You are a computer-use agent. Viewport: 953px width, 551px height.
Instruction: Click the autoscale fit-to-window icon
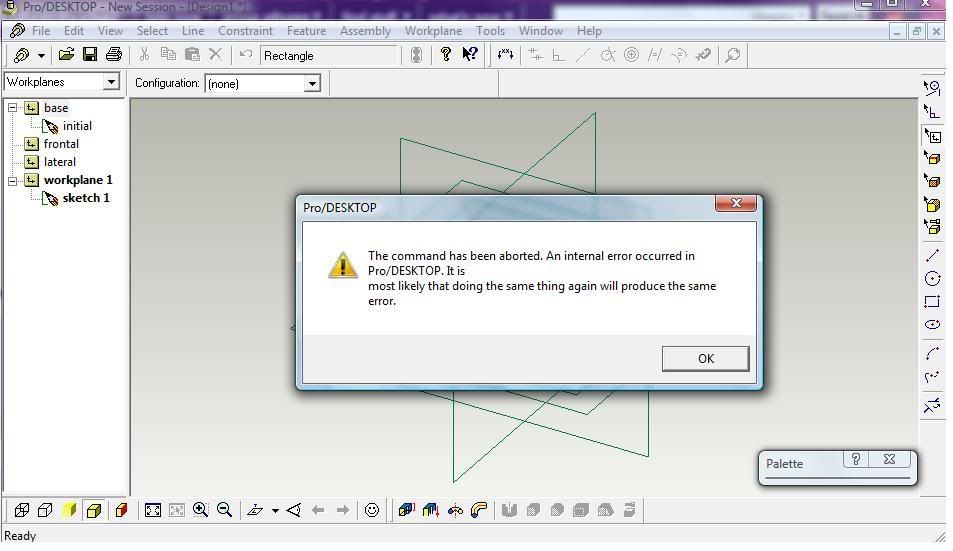(153, 510)
